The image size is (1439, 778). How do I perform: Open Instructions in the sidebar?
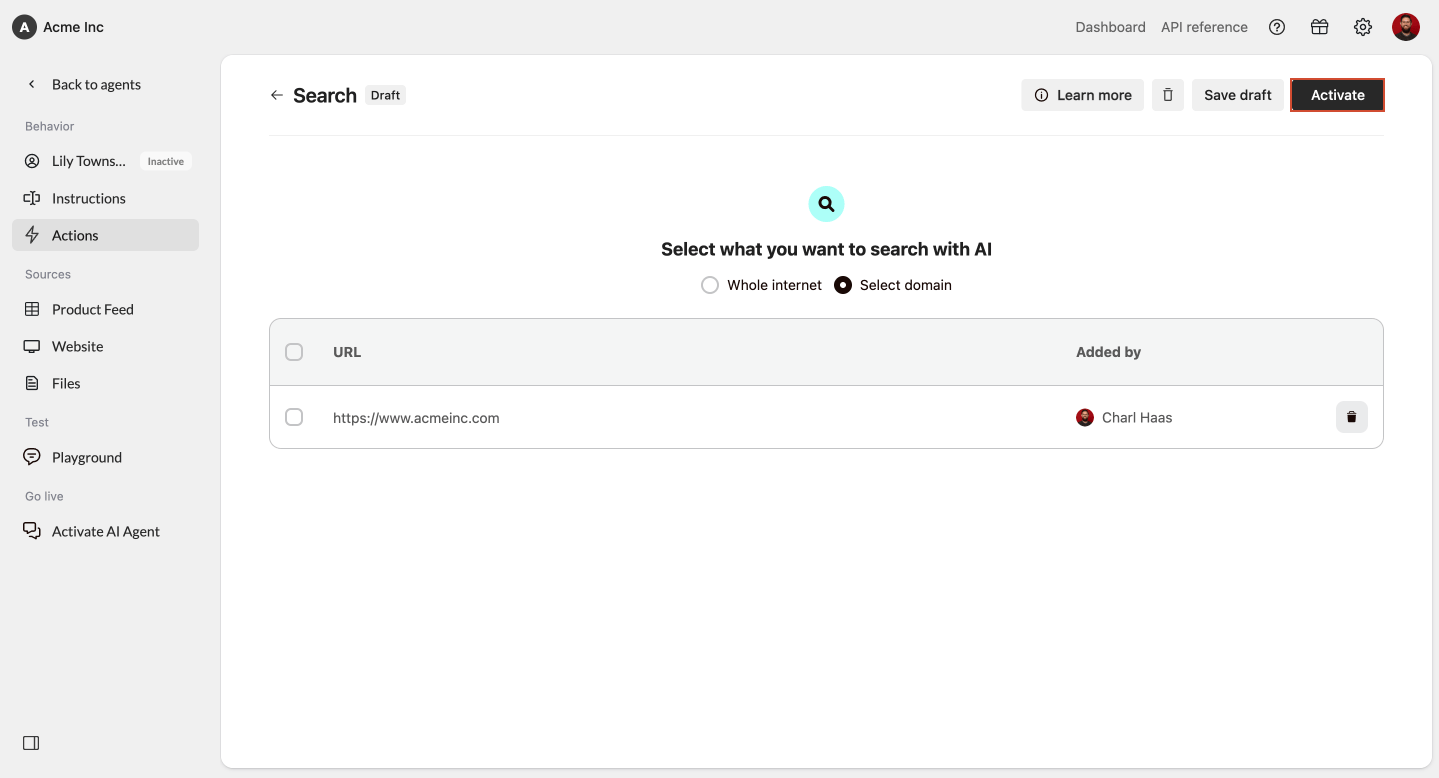[105, 198]
